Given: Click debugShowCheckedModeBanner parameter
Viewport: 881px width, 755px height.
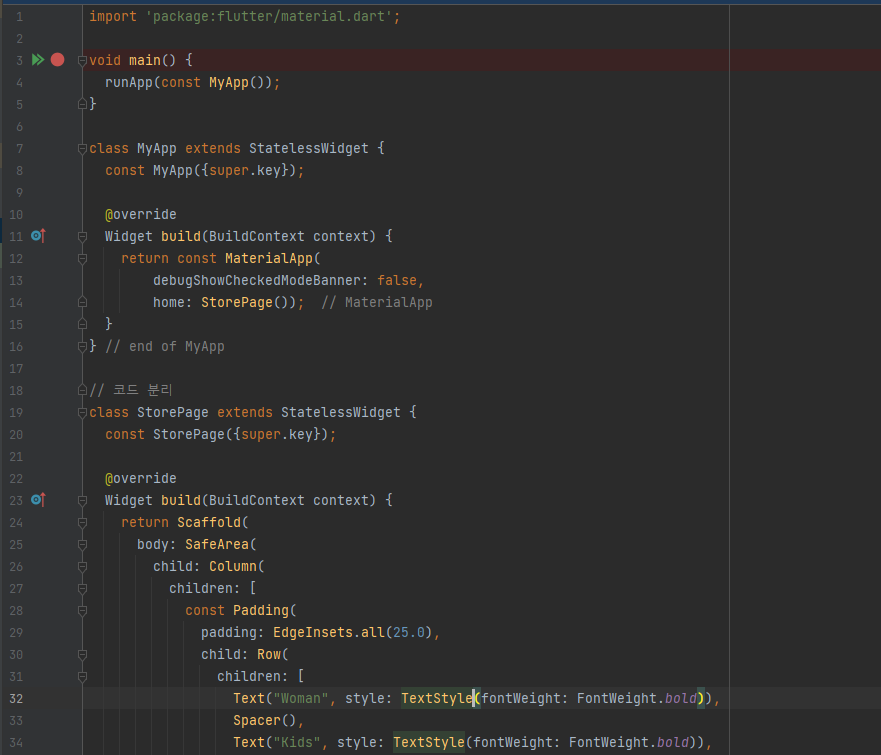Looking at the screenshot, I should (257, 280).
